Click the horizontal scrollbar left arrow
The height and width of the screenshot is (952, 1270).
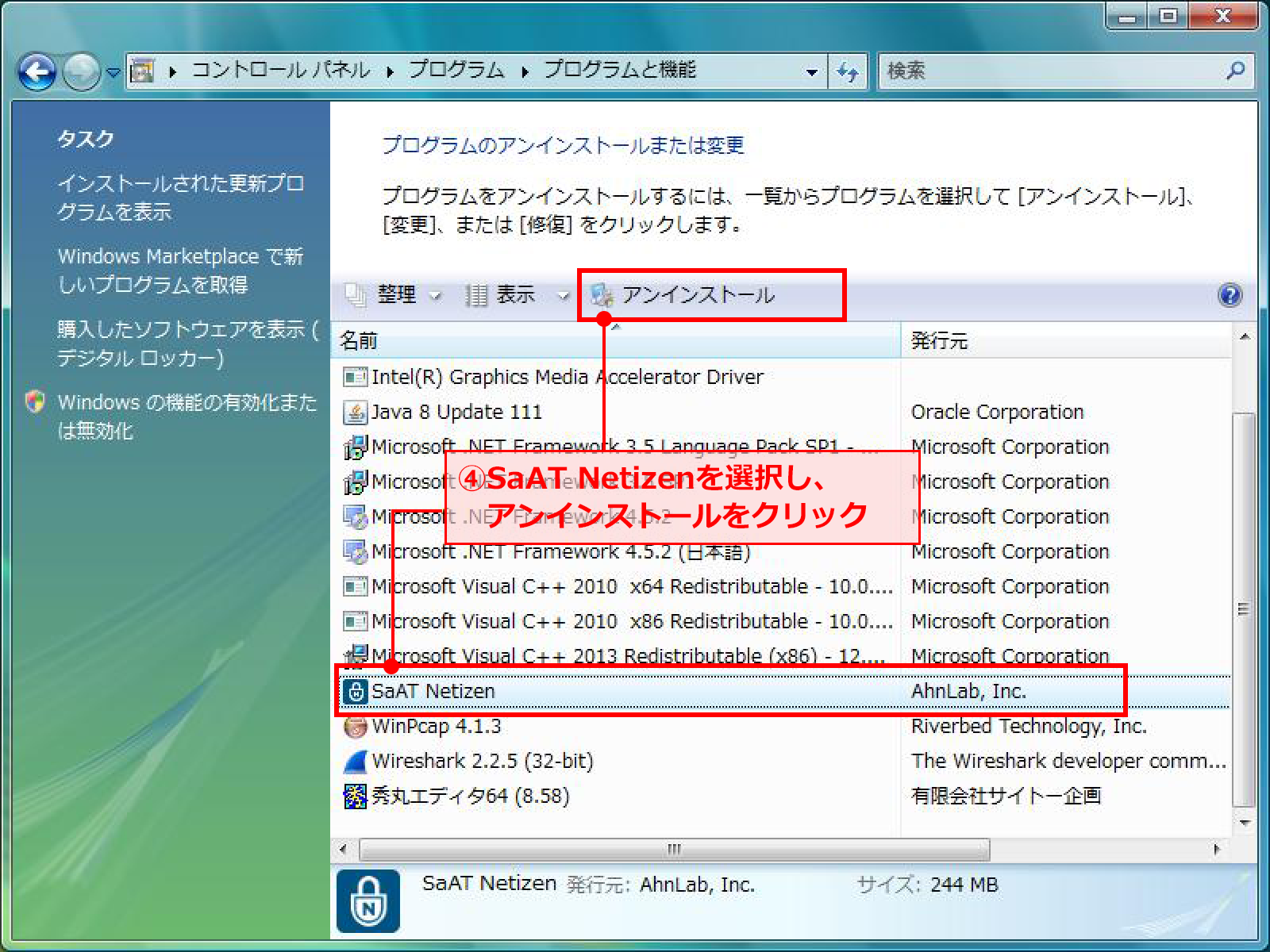[343, 849]
